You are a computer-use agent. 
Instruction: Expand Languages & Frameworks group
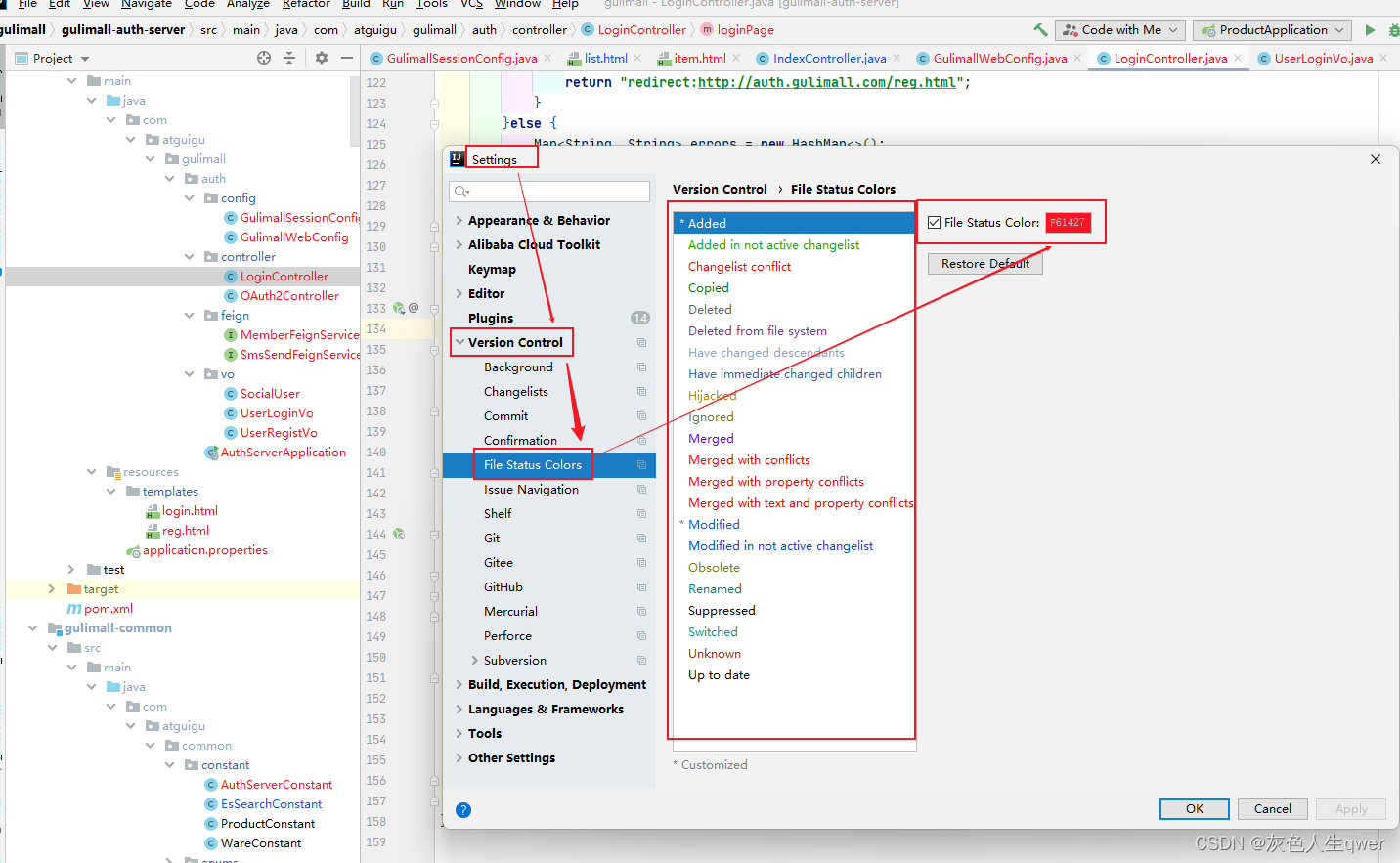459,710
